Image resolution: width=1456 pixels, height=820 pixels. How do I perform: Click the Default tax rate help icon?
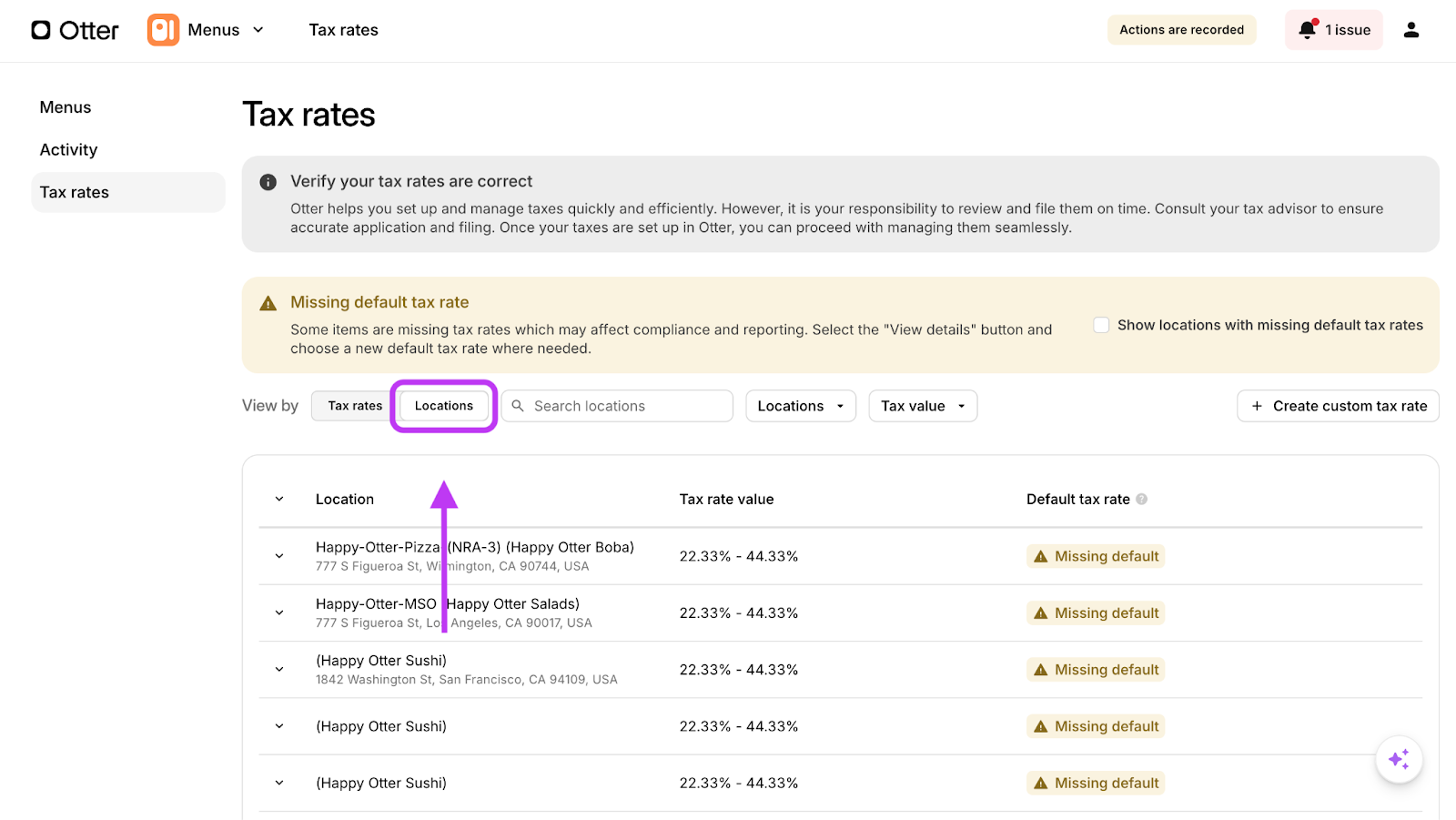1141,500
